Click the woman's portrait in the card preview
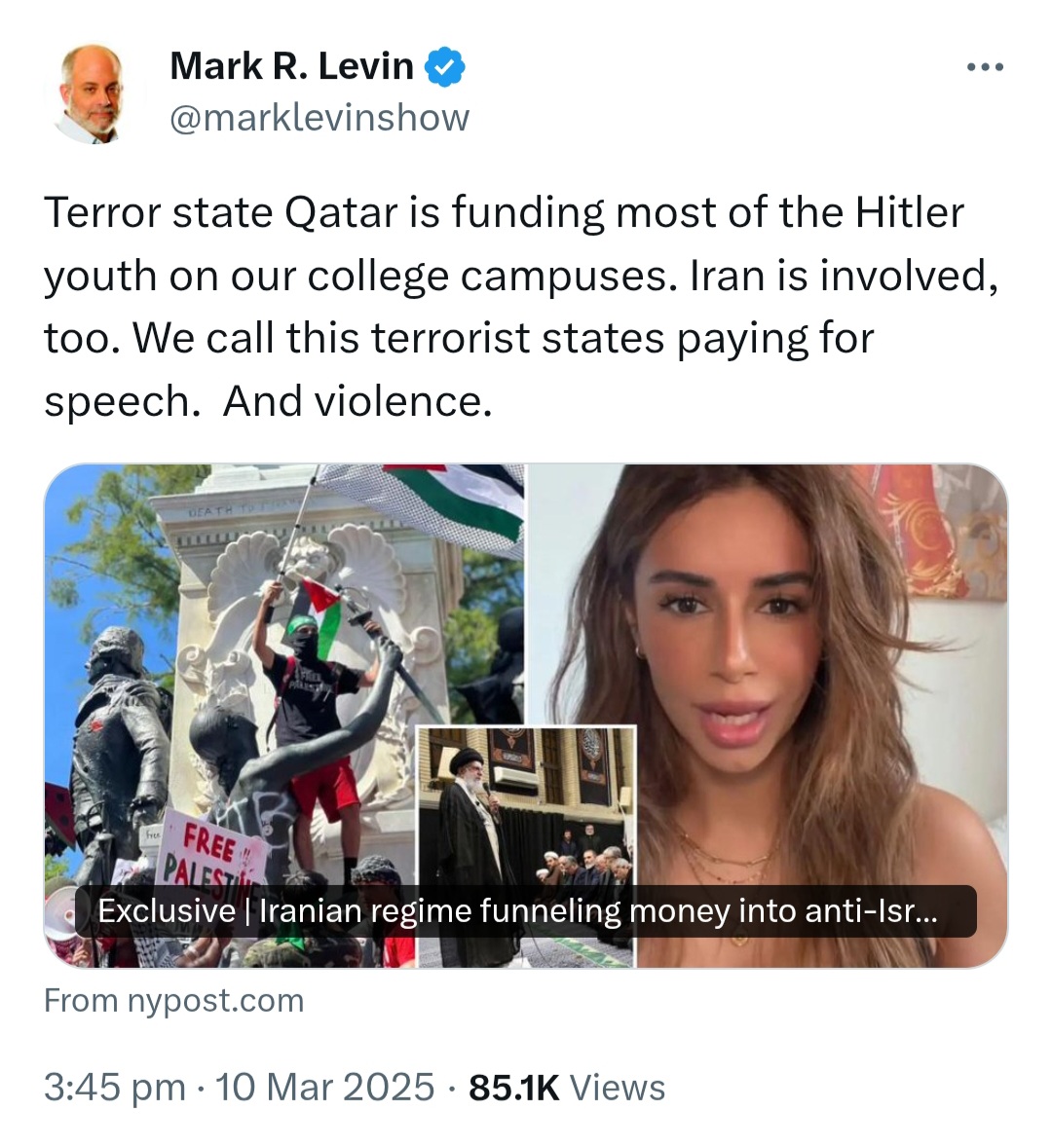 pyautogui.click(x=768, y=716)
